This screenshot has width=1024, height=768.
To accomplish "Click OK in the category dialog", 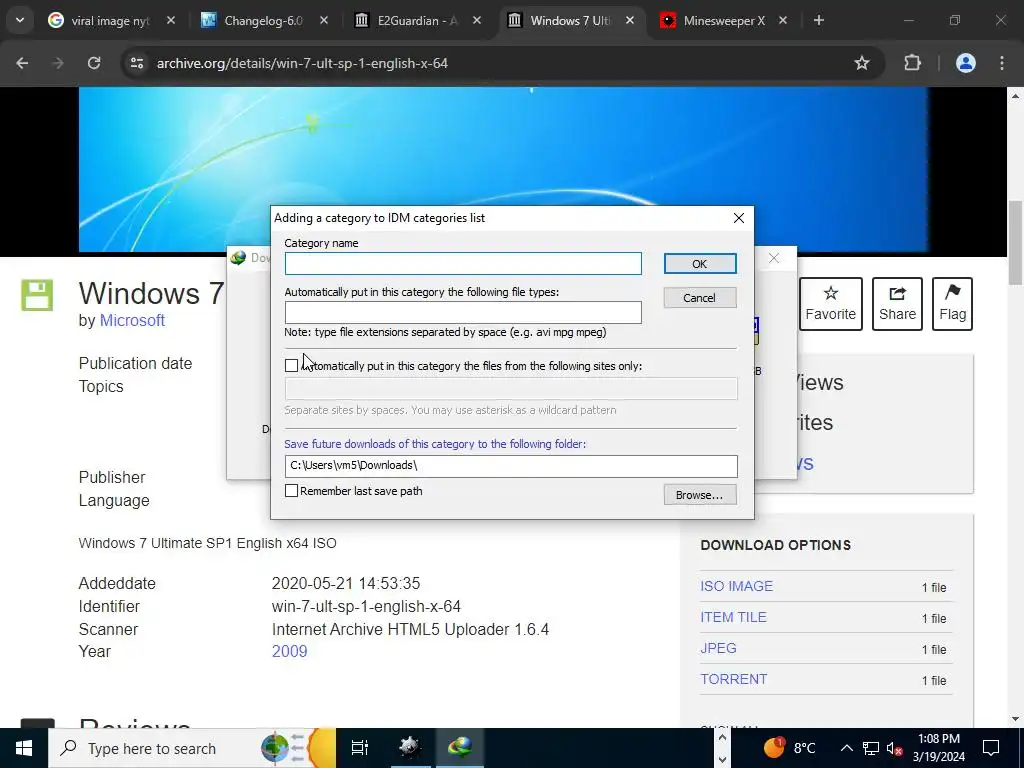I will (699, 264).
